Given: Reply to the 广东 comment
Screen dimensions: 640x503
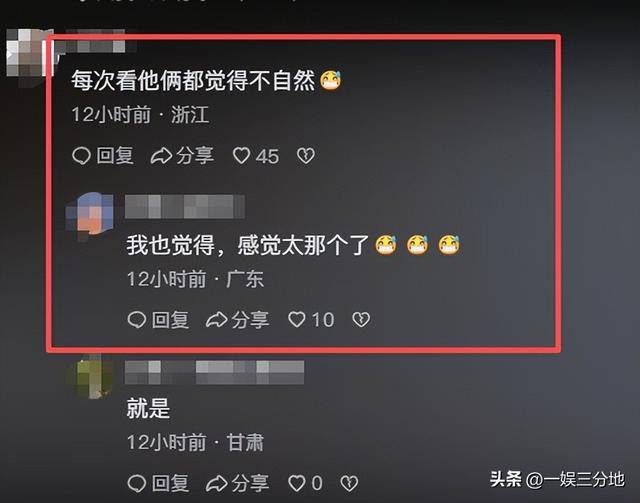Looking at the screenshot, I should coord(158,320).
